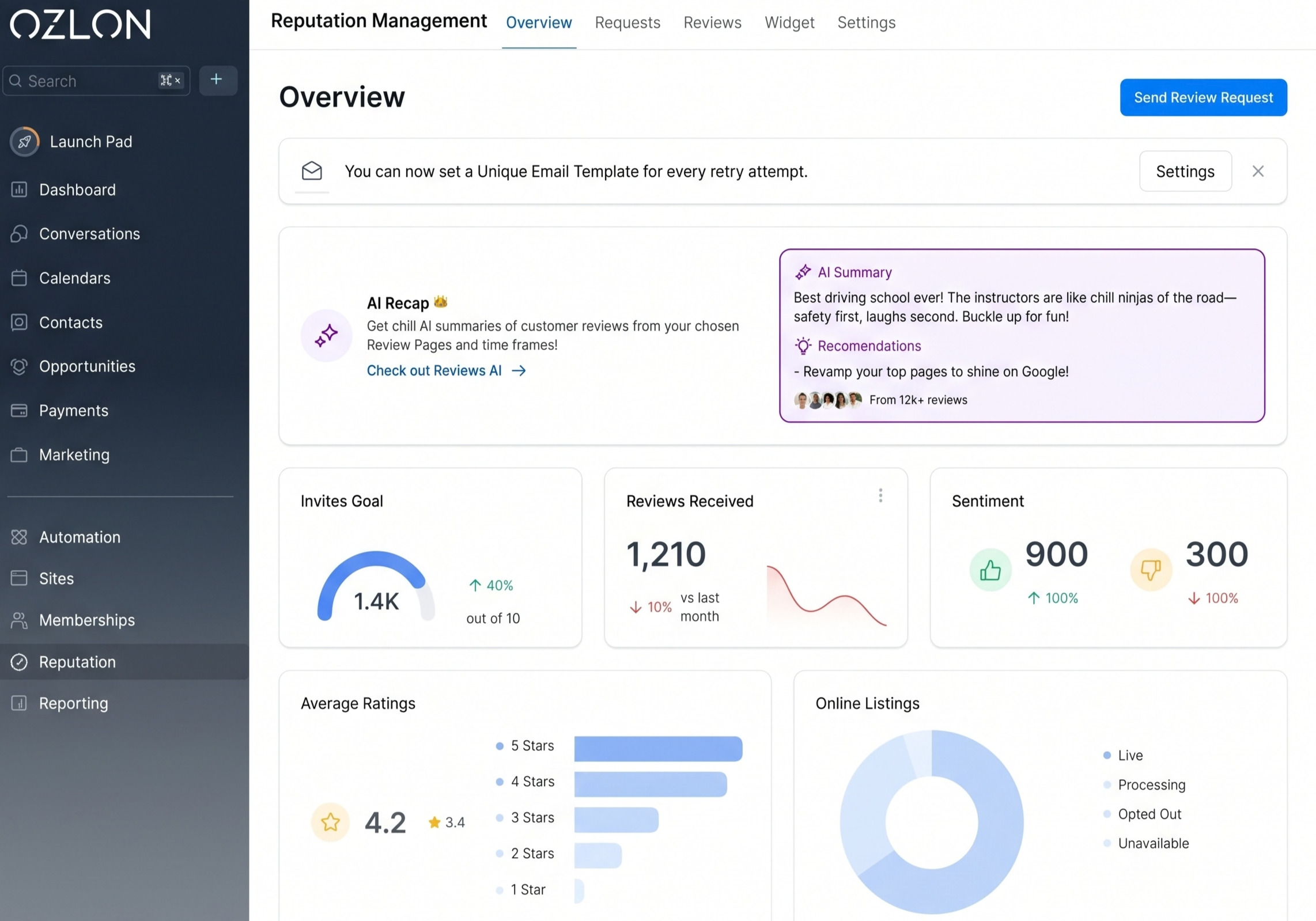
Task: Go to Conversations in sidebar
Action: click(x=75, y=234)
